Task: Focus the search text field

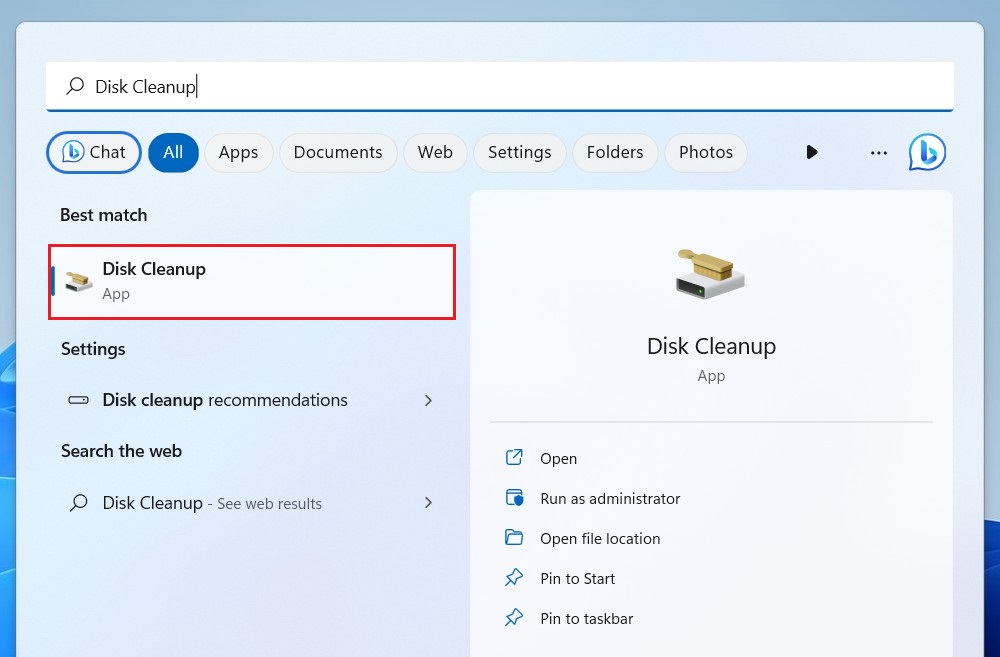Action: [x=499, y=86]
